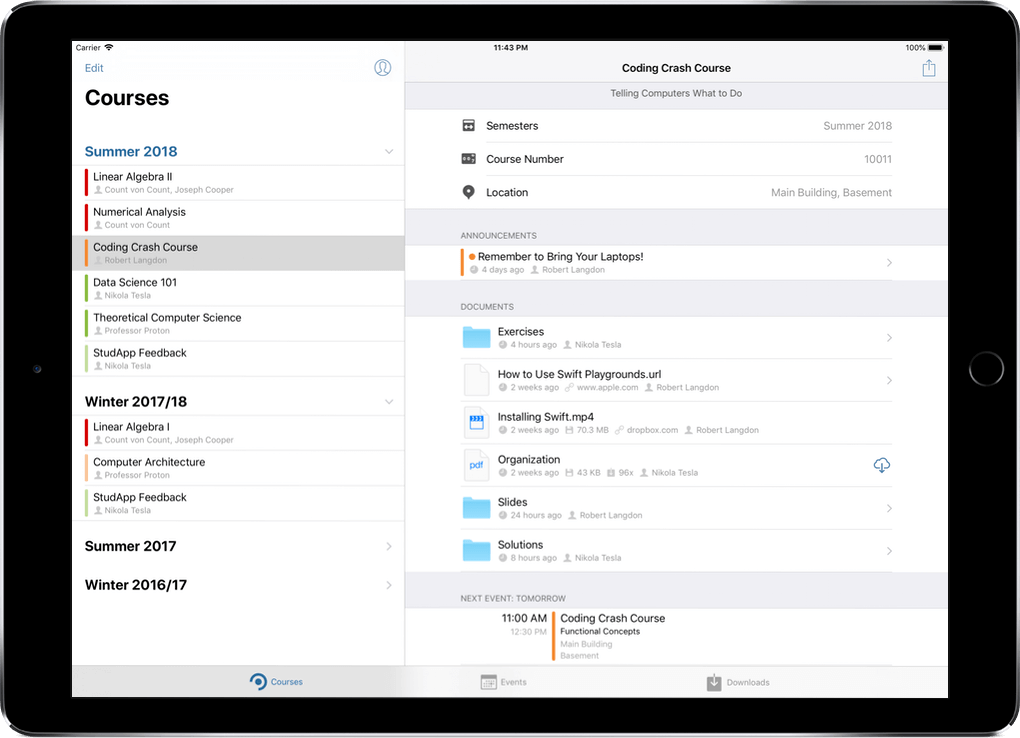Open How to Use Swift Playgrounds.url
Viewport: 1020px width, 738px height.
pyautogui.click(x=676, y=380)
